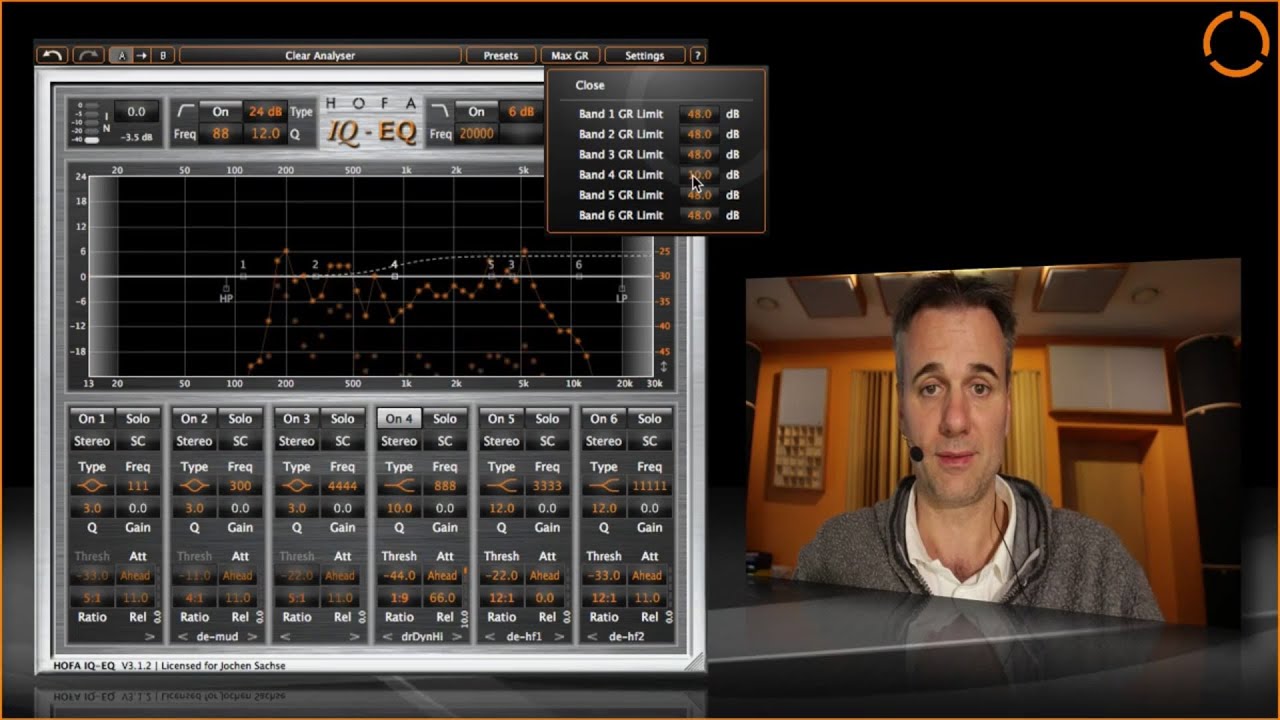Viewport: 1280px width, 720px height.
Task: Toggle the high-pass filter On button
Action: coord(220,112)
